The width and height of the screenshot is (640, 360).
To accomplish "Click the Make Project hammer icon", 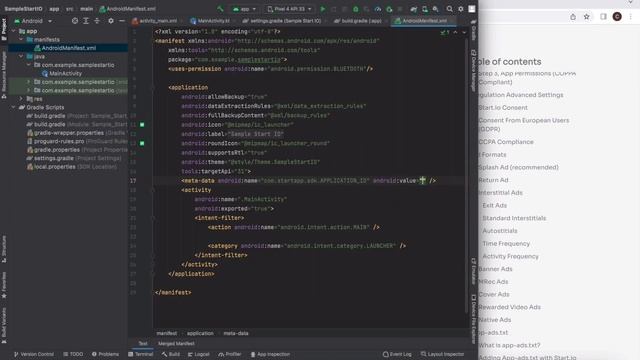I will (220, 9).
